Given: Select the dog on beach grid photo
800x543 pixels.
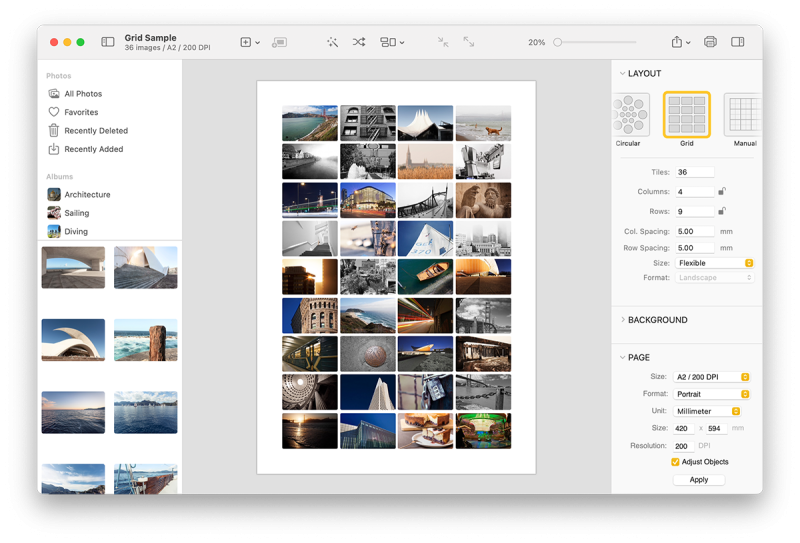Looking at the screenshot, I should point(483,123).
